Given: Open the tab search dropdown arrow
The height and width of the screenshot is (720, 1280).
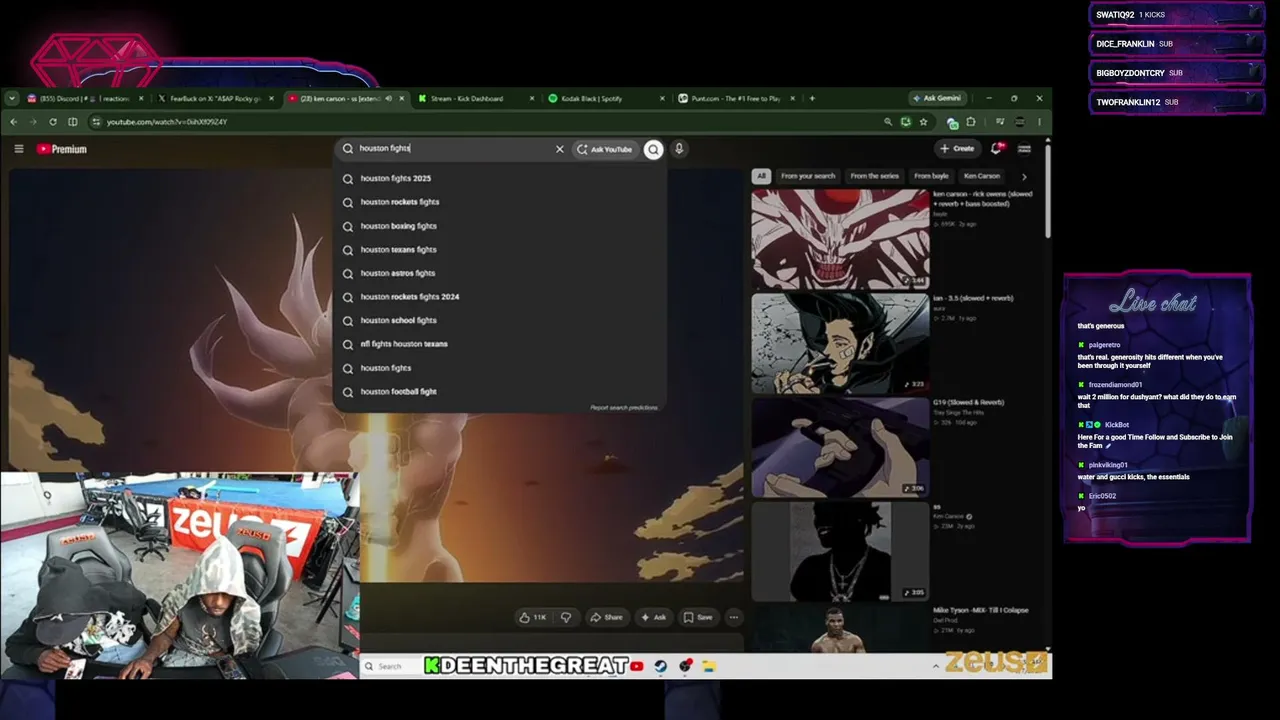Looking at the screenshot, I should (x=11, y=99).
